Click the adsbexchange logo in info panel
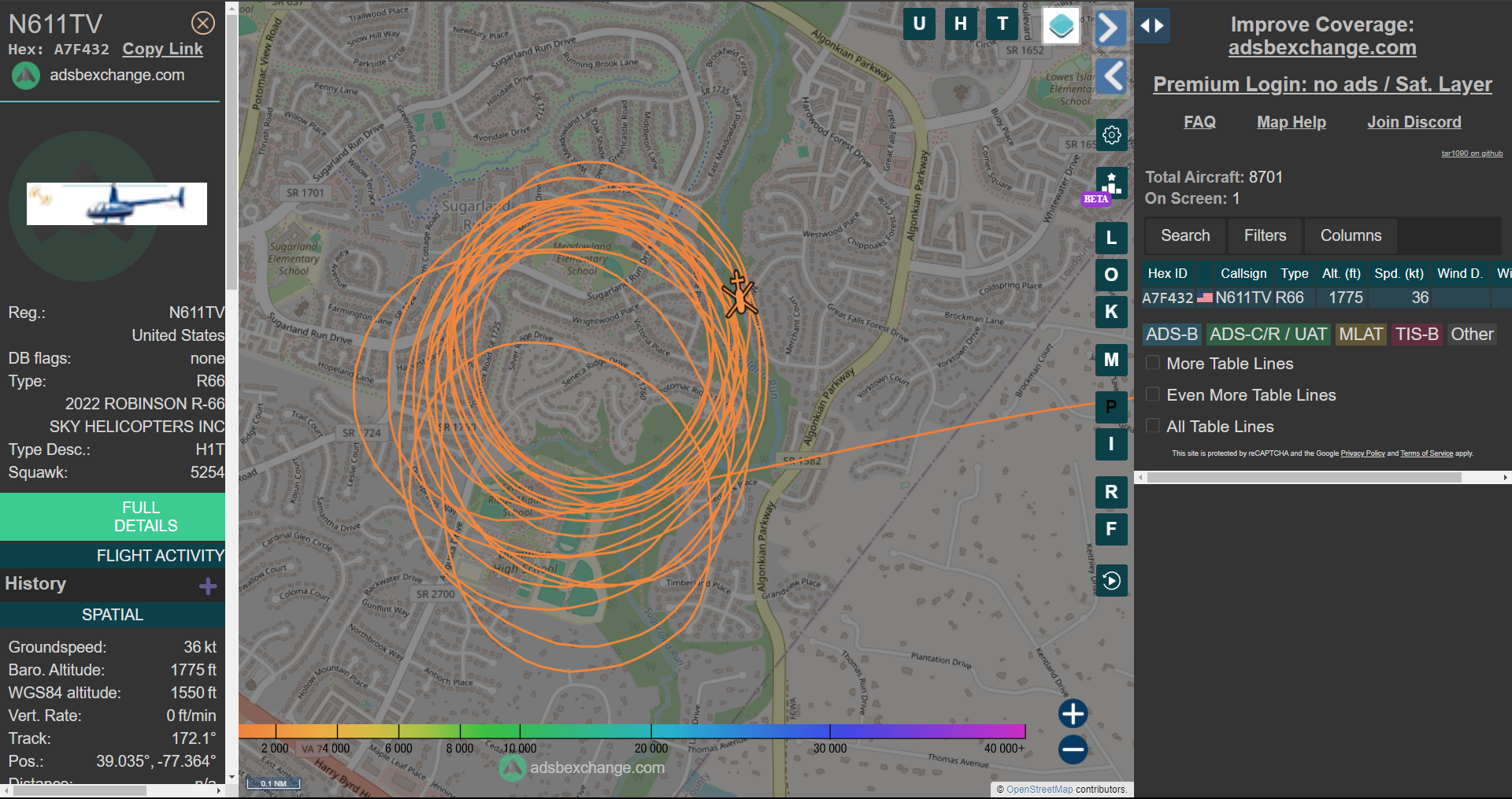Image resolution: width=1512 pixels, height=799 pixels. (x=26, y=76)
